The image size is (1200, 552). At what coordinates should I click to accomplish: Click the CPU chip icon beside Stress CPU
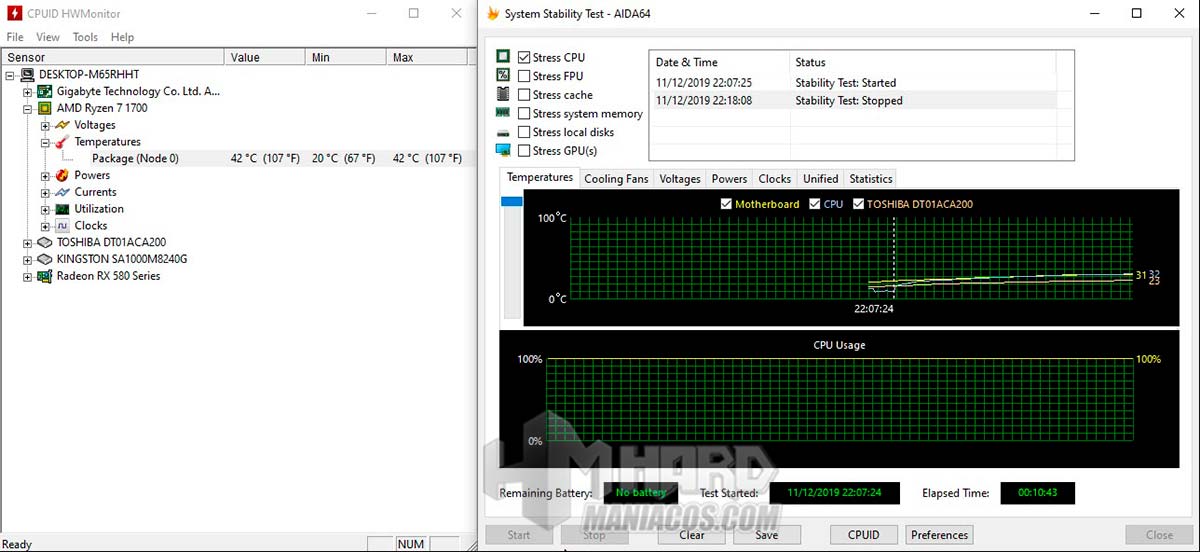503,57
